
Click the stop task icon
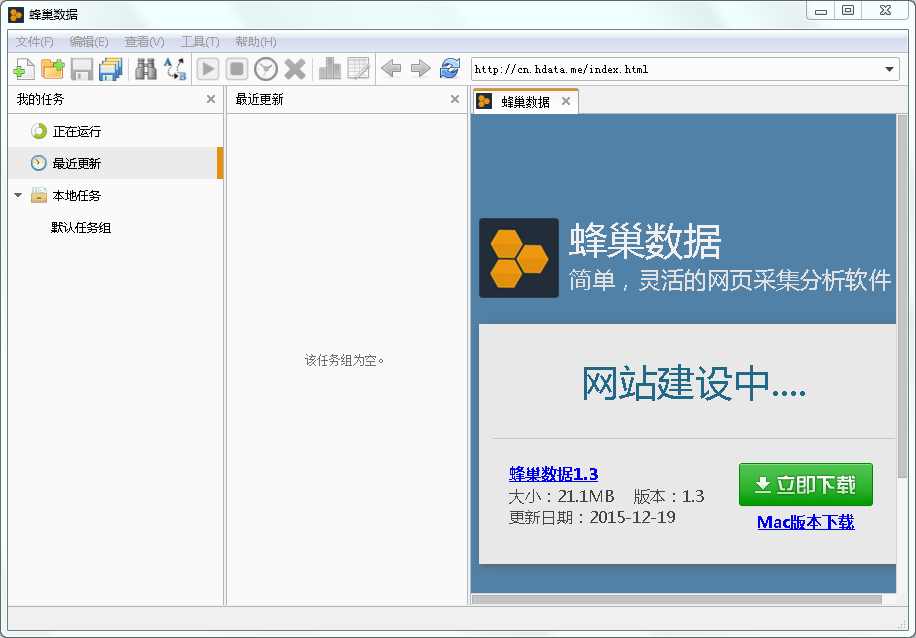(x=237, y=69)
